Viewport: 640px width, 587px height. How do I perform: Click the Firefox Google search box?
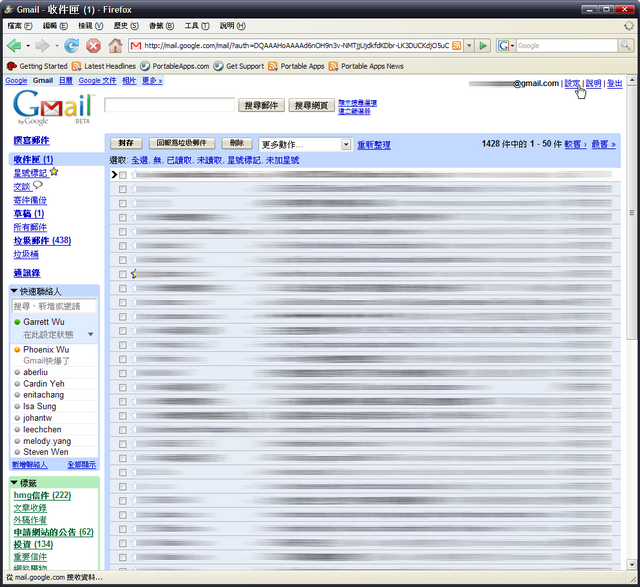click(567, 46)
